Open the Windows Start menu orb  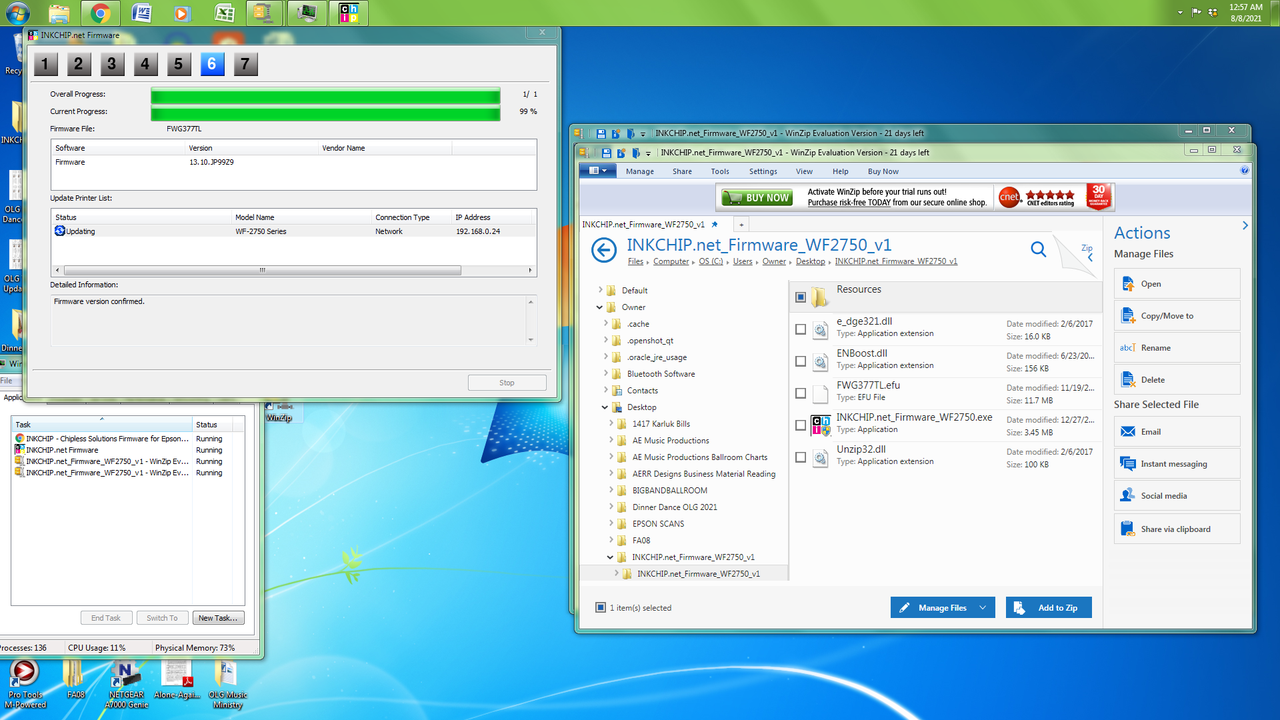click(x=17, y=13)
